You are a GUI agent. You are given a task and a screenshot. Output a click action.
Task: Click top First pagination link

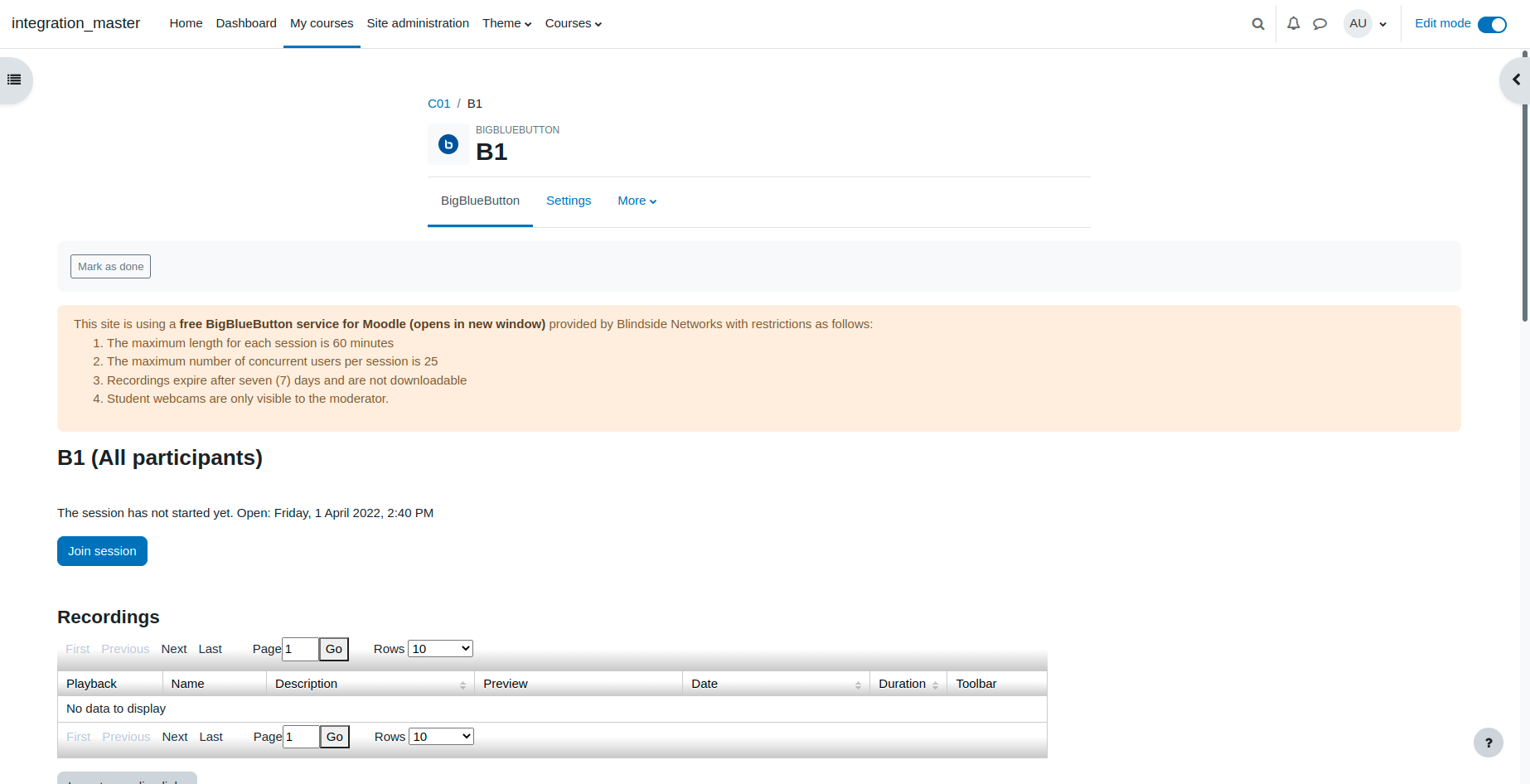tap(78, 649)
